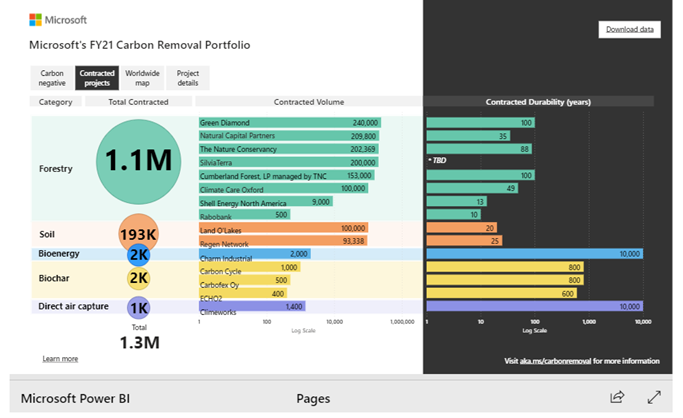
Task: Click Climate Care Oxford volume bar
Action: [284, 189]
